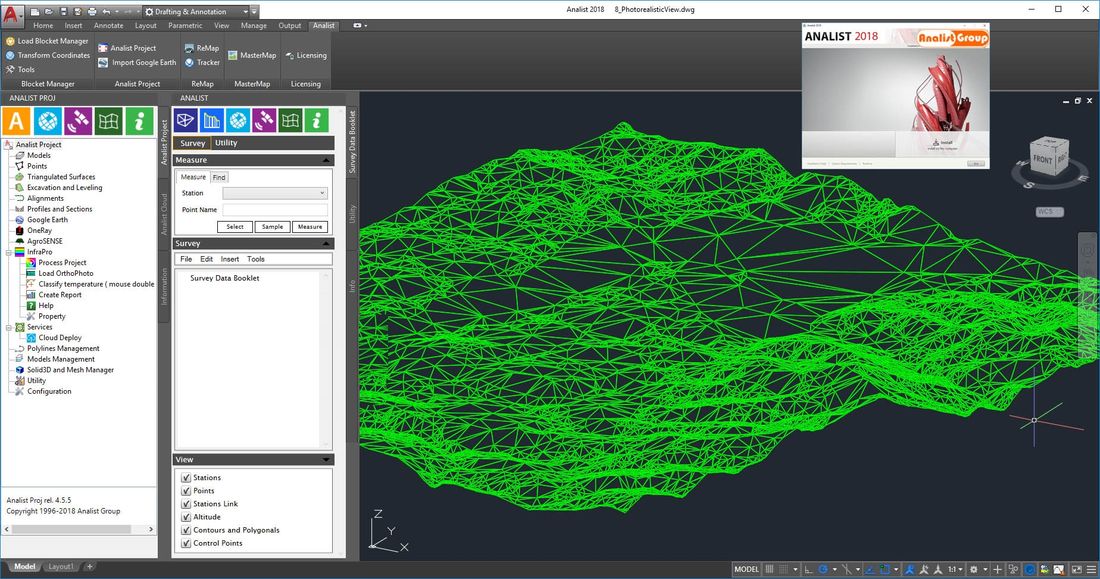Screen dimensions: 1100x579
Task: Click the Import Google Earth ribbon icon
Action: coord(103,62)
